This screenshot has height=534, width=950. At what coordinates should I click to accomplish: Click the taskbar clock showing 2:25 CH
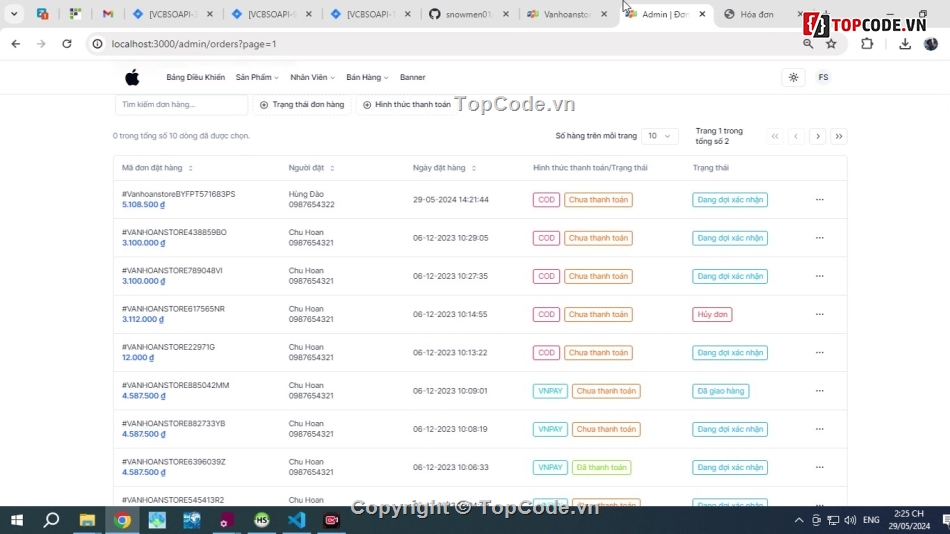[x=909, y=513]
